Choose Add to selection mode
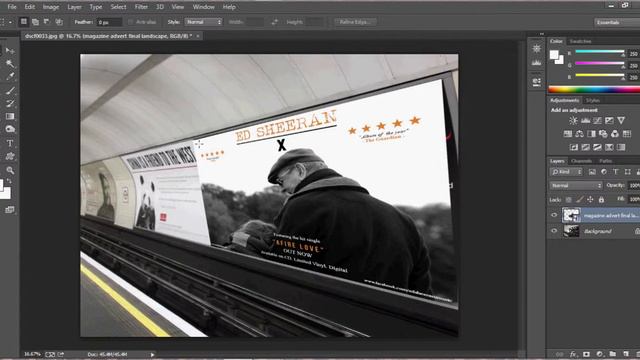The height and width of the screenshot is (360, 640). click(36, 22)
